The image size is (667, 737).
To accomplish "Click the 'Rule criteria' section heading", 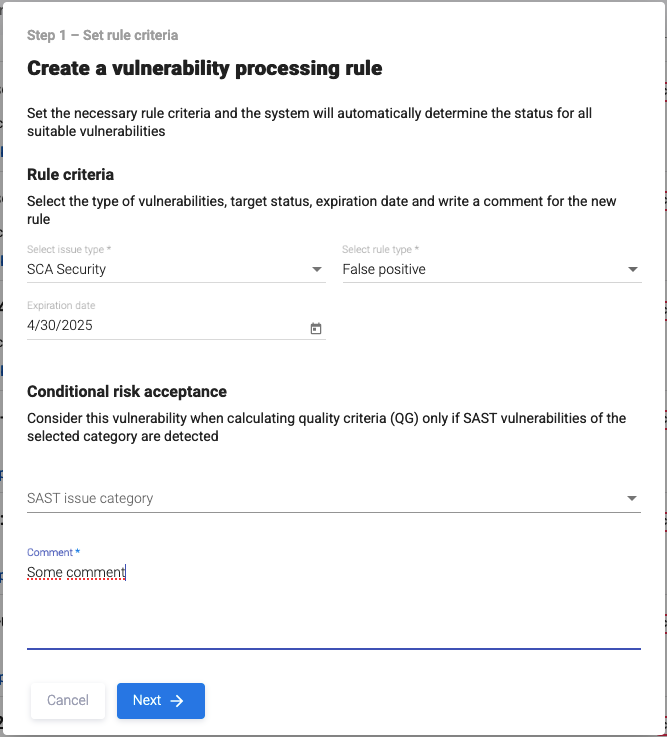I will [x=70, y=175].
